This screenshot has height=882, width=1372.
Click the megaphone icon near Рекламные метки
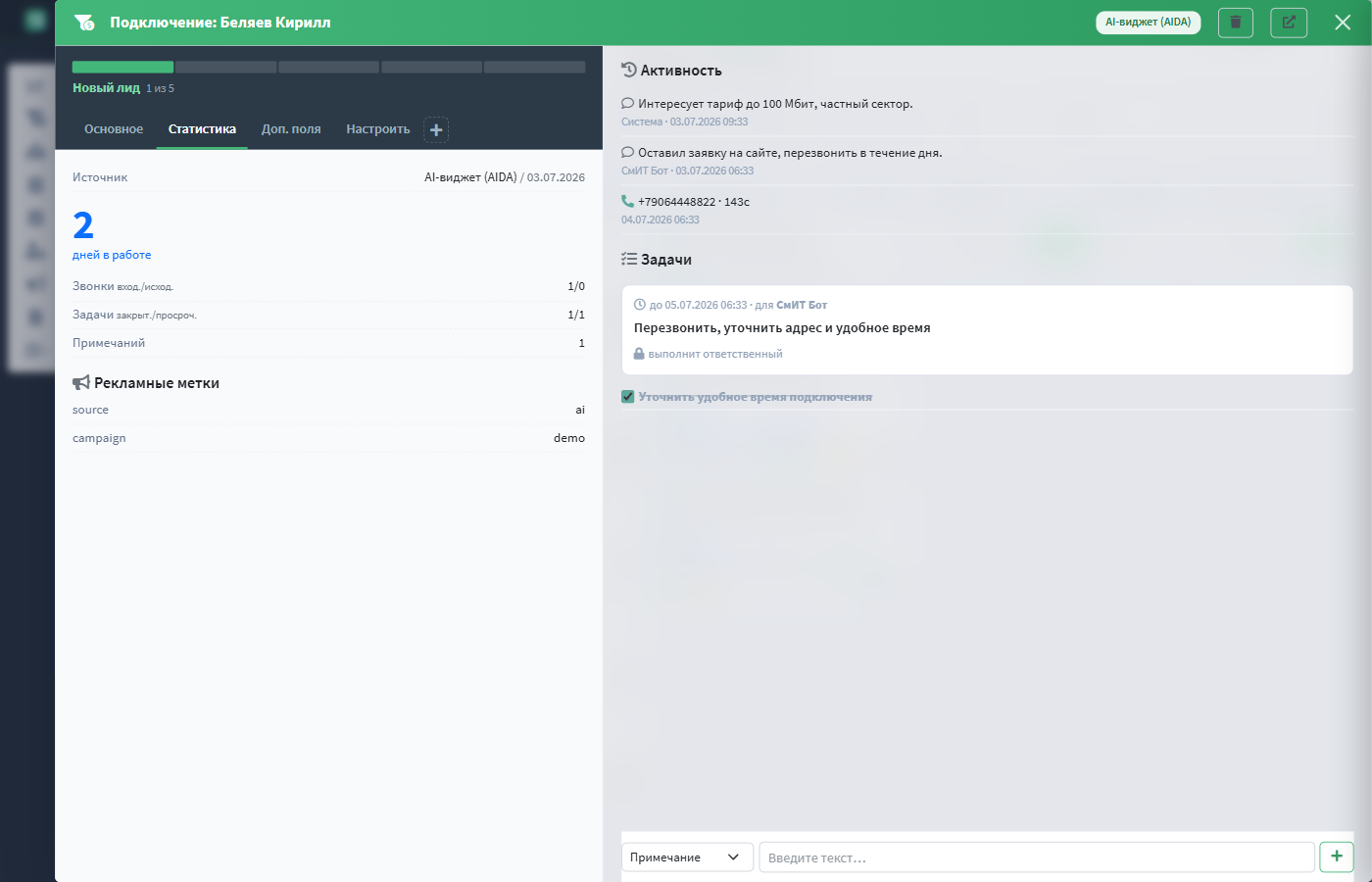point(81,382)
